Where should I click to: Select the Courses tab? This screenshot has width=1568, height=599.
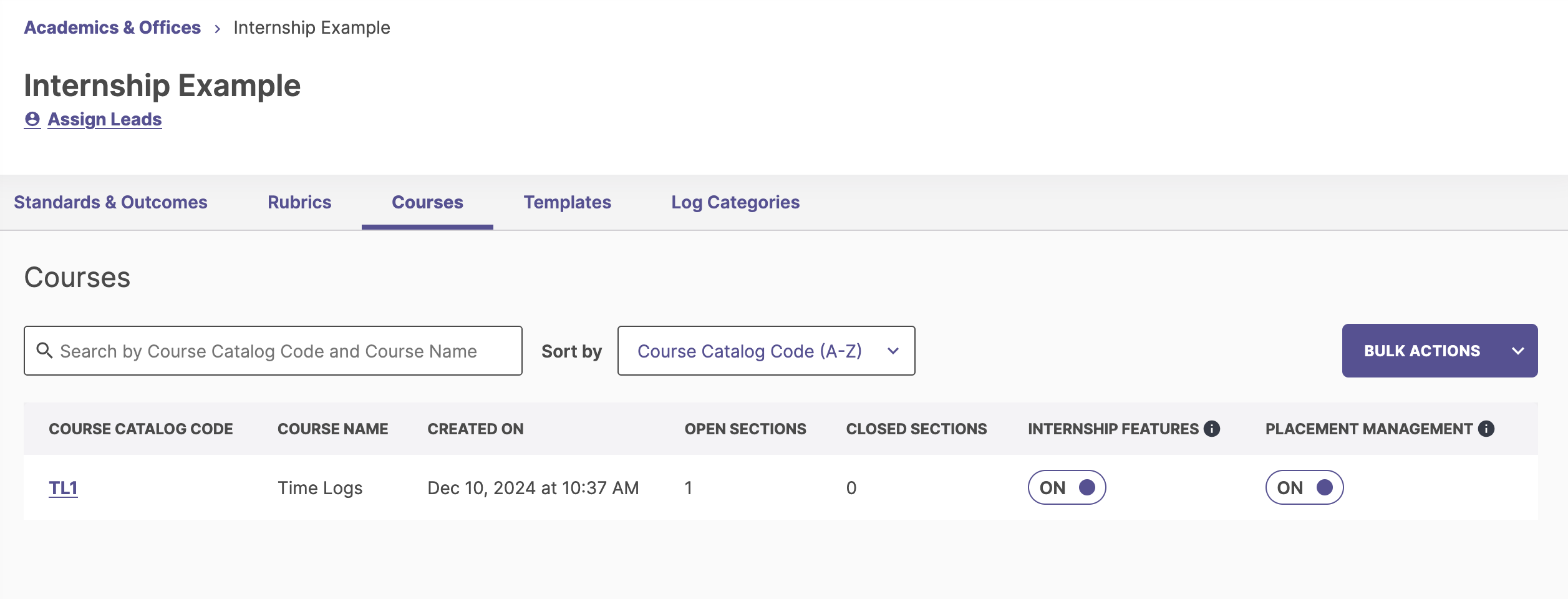427,202
